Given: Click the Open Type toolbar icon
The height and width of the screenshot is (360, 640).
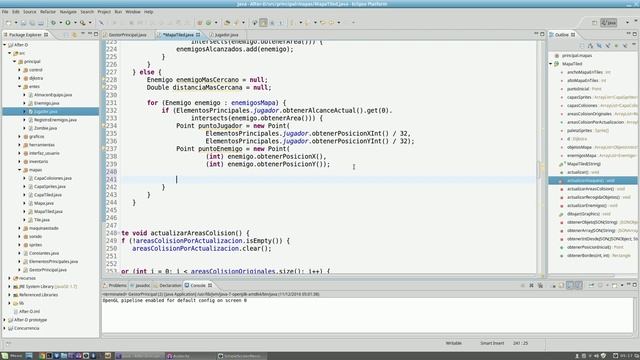Looking at the screenshot, I should pos(227,23).
